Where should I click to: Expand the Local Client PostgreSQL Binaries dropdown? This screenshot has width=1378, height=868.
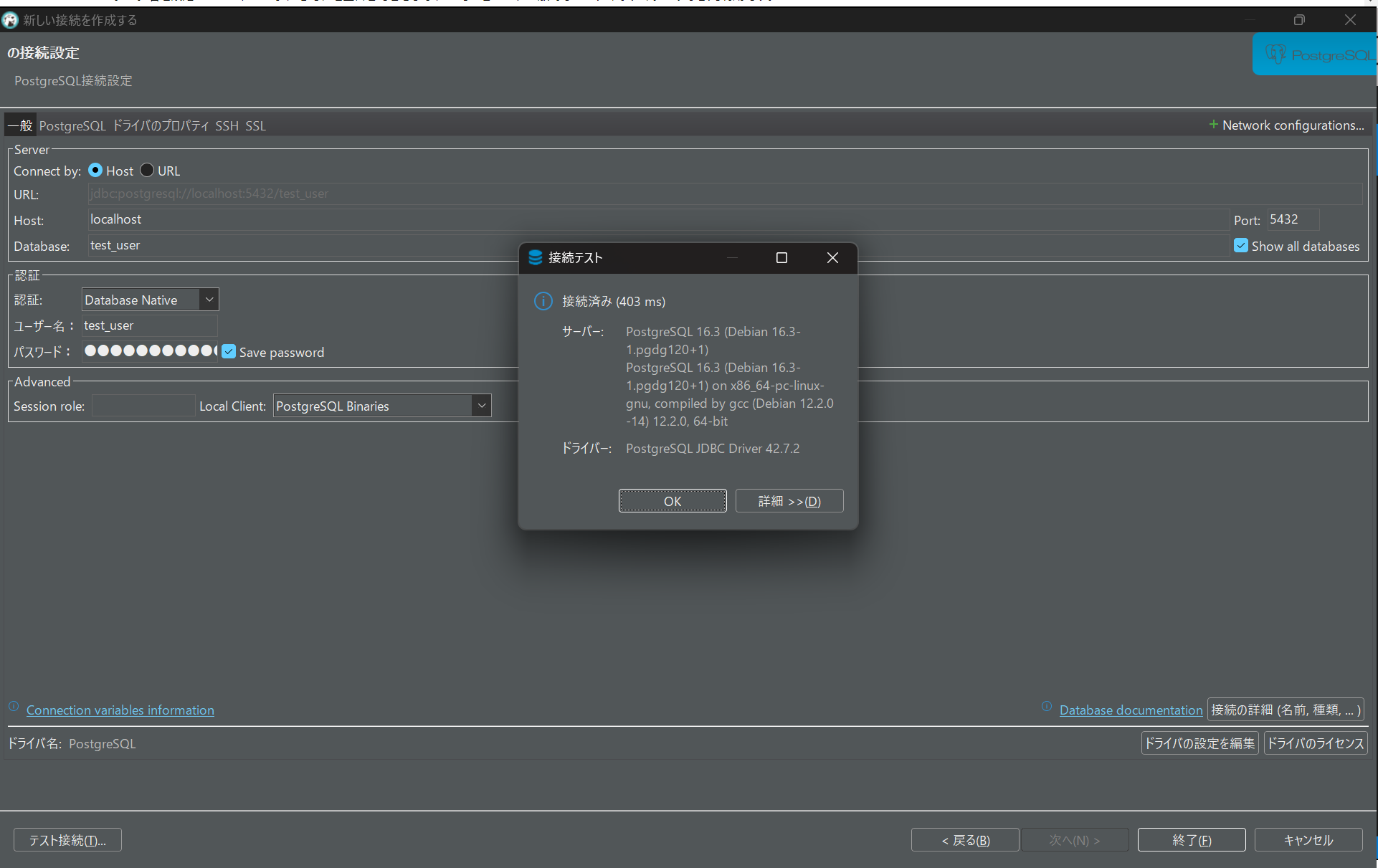click(x=482, y=406)
